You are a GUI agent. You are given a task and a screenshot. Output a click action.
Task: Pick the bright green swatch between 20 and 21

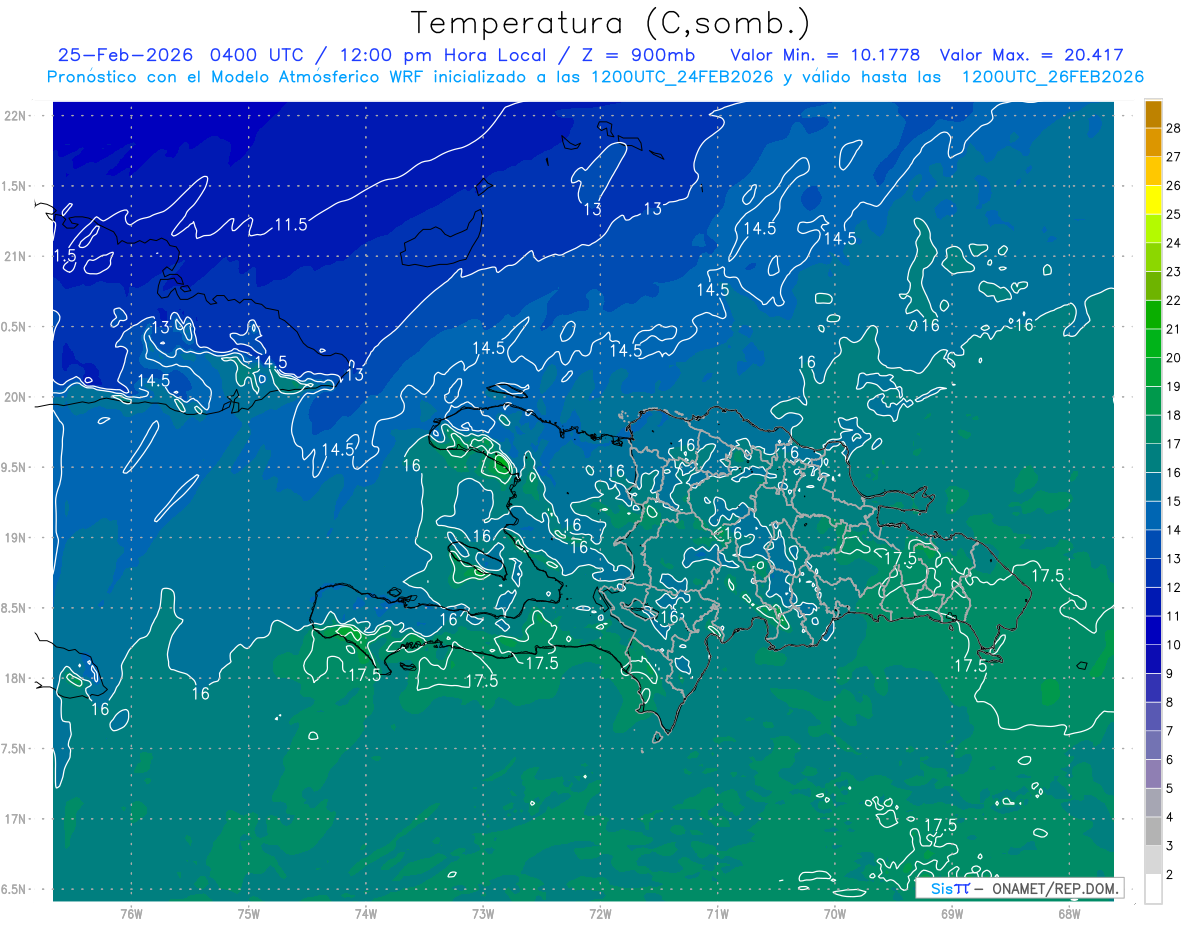[x=1153, y=343]
